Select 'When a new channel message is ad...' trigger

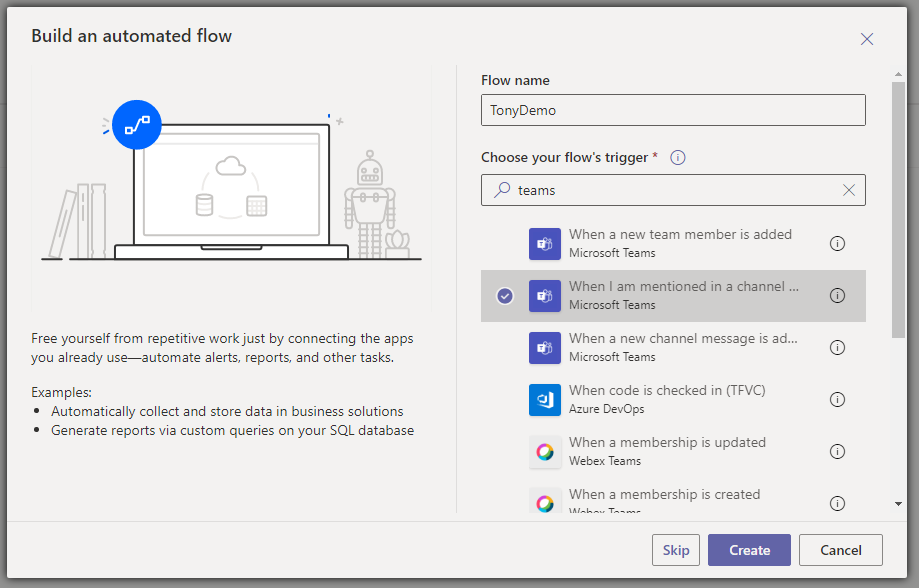[673, 348]
